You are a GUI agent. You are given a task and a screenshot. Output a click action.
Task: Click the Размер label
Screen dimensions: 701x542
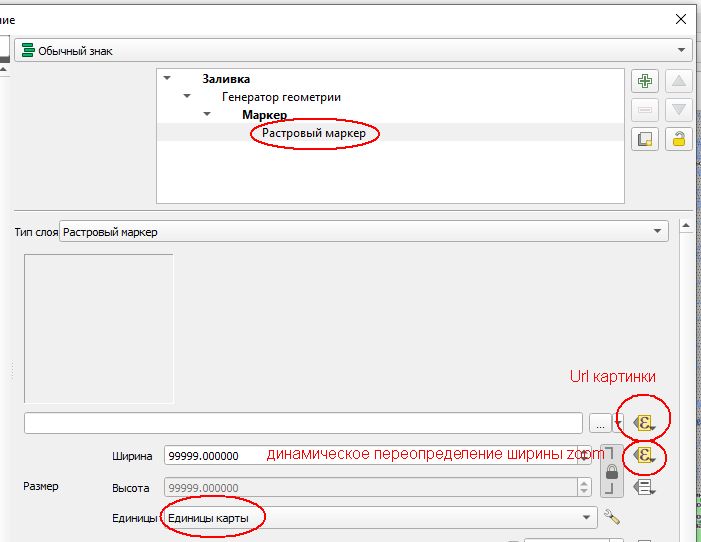[41, 486]
